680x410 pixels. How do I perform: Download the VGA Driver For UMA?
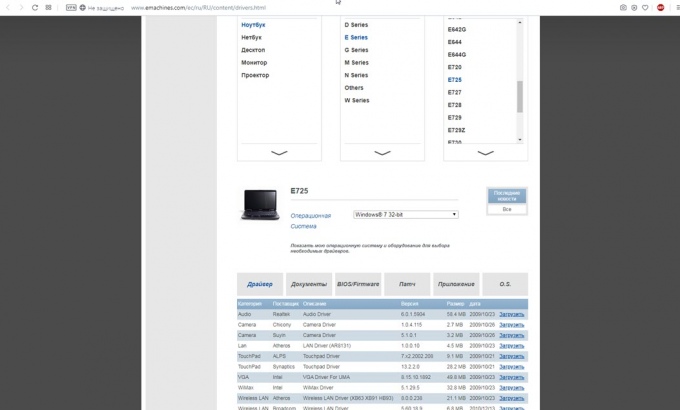(512, 377)
